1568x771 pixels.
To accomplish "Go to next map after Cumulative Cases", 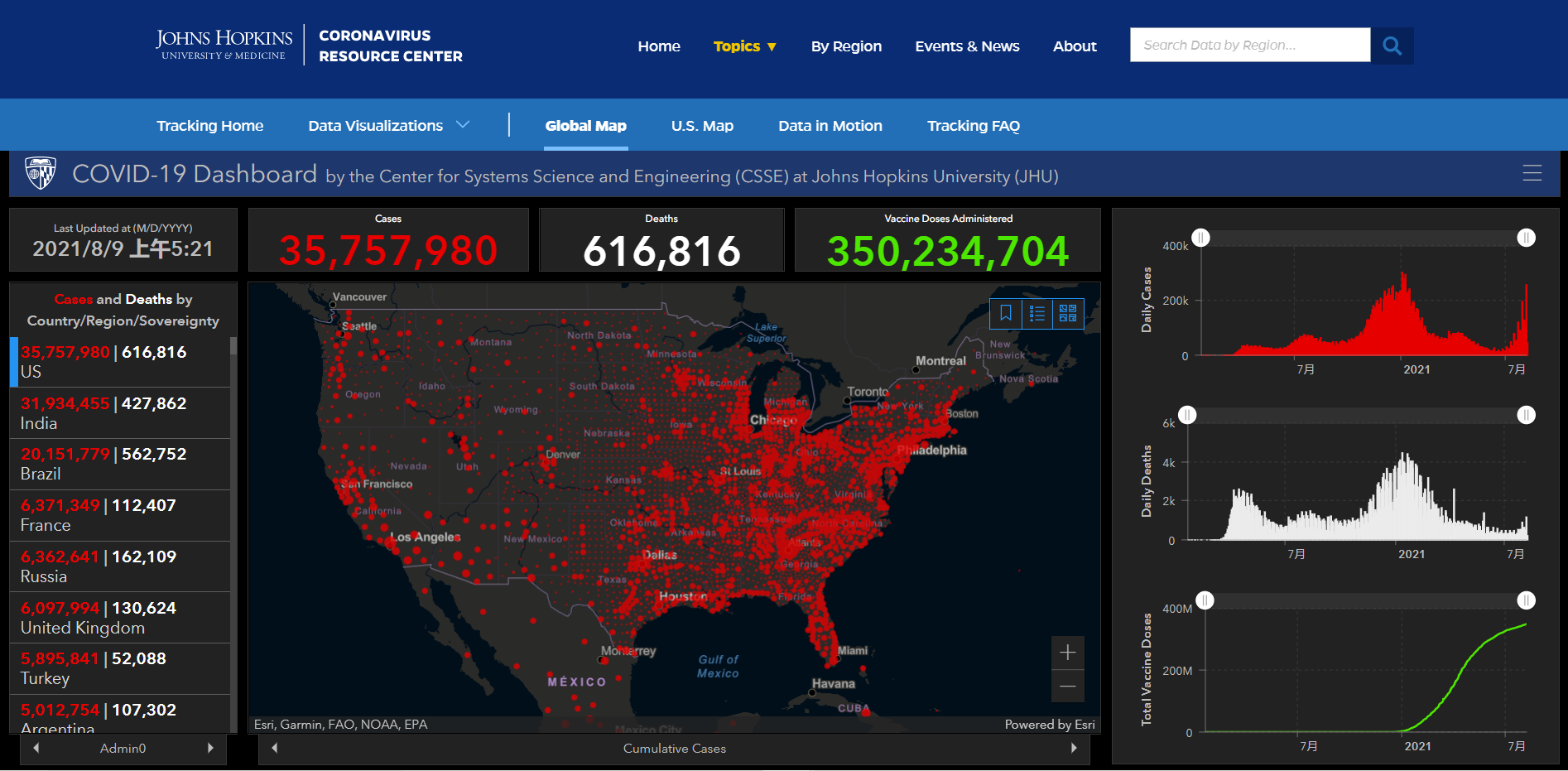I will [x=1074, y=748].
